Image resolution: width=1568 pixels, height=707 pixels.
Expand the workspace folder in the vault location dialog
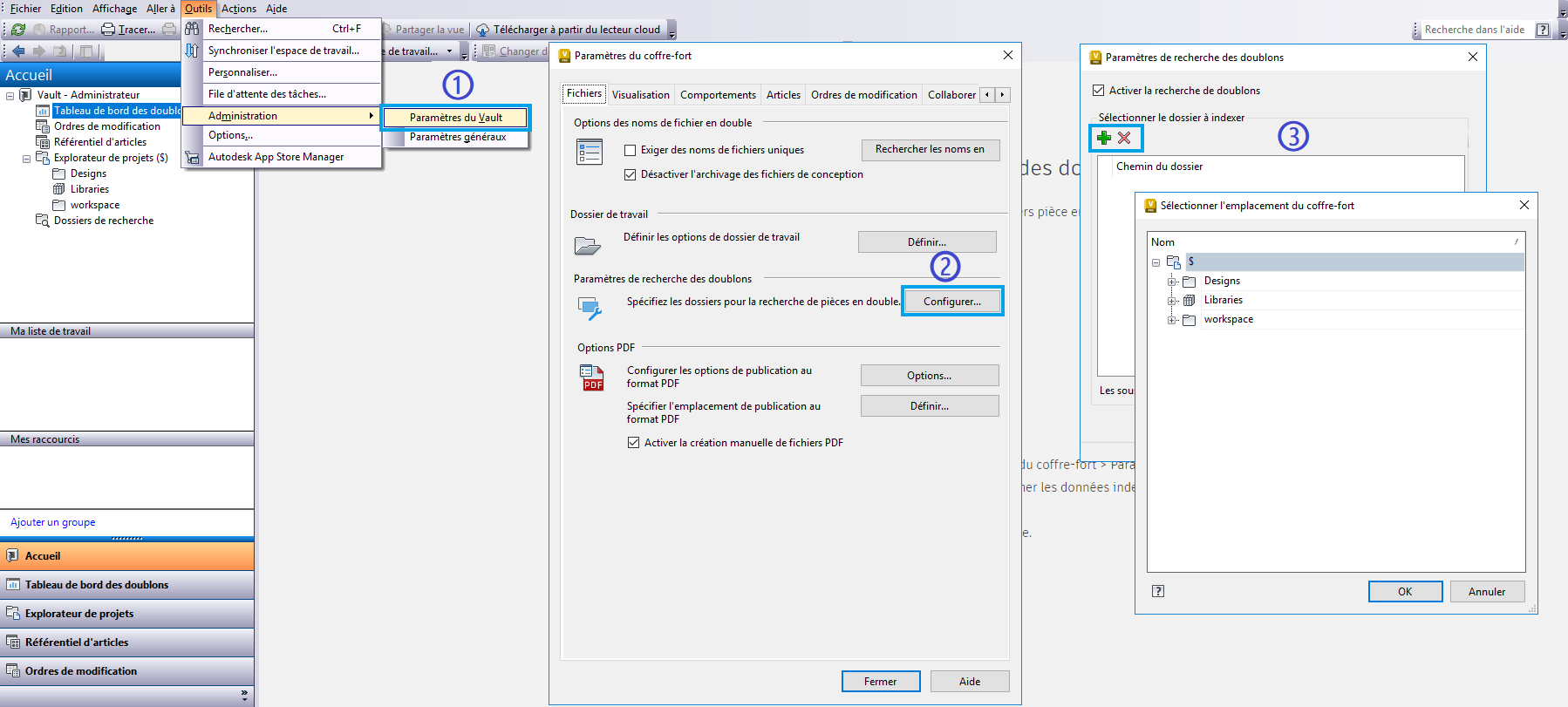(x=1172, y=320)
